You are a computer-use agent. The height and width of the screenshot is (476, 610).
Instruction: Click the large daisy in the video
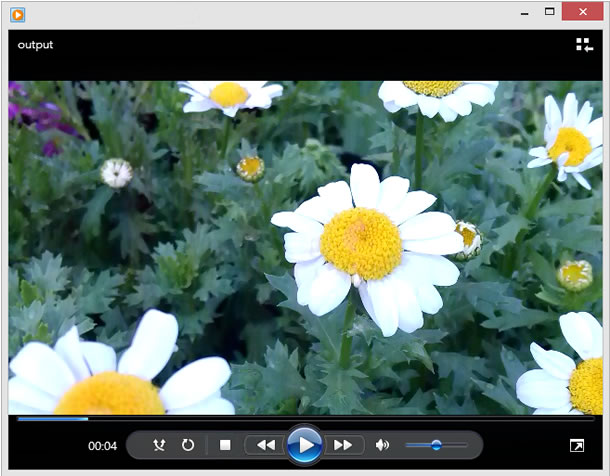368,249
